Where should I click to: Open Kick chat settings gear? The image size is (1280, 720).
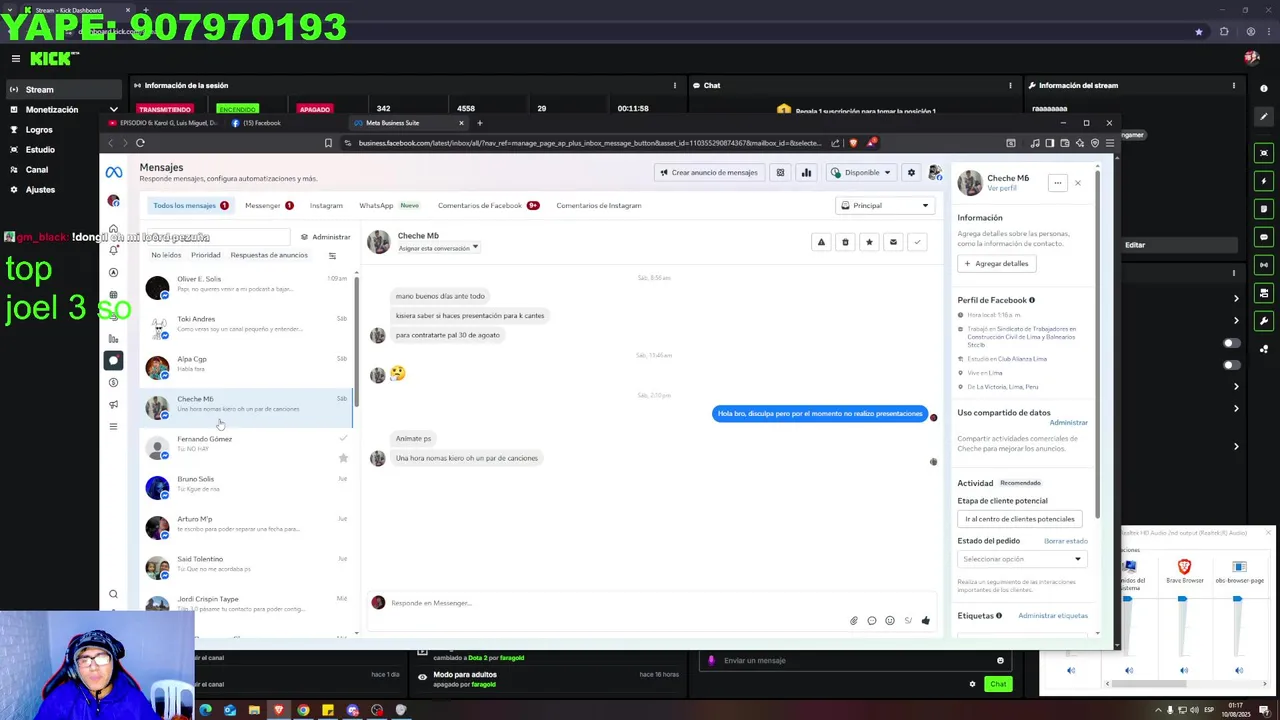coord(972,684)
